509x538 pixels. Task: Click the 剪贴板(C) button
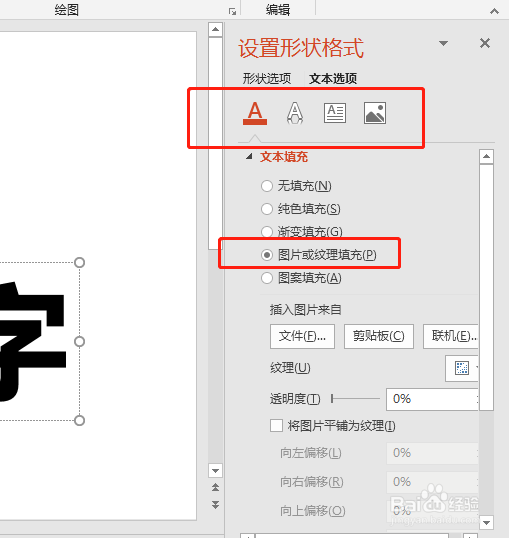[x=379, y=336]
